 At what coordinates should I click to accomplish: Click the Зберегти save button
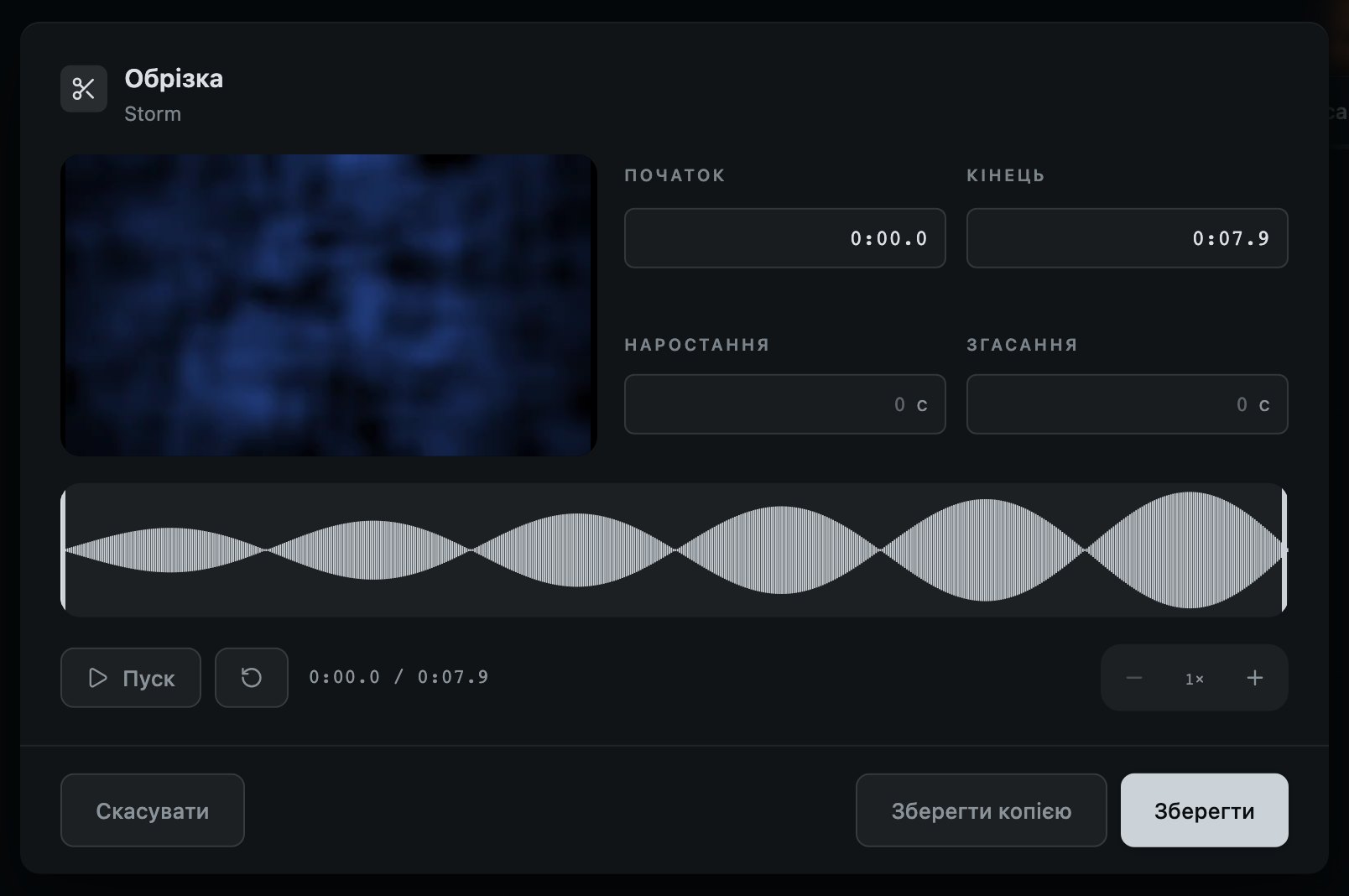[1205, 810]
